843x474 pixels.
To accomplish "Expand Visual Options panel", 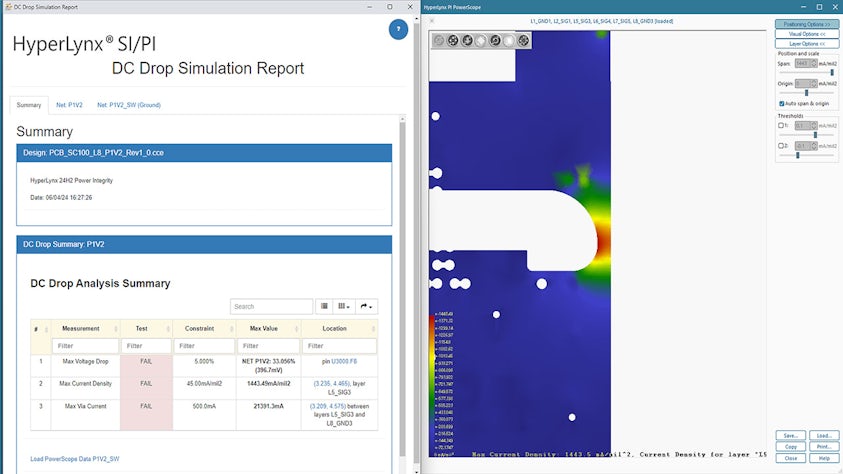I will 806,34.
